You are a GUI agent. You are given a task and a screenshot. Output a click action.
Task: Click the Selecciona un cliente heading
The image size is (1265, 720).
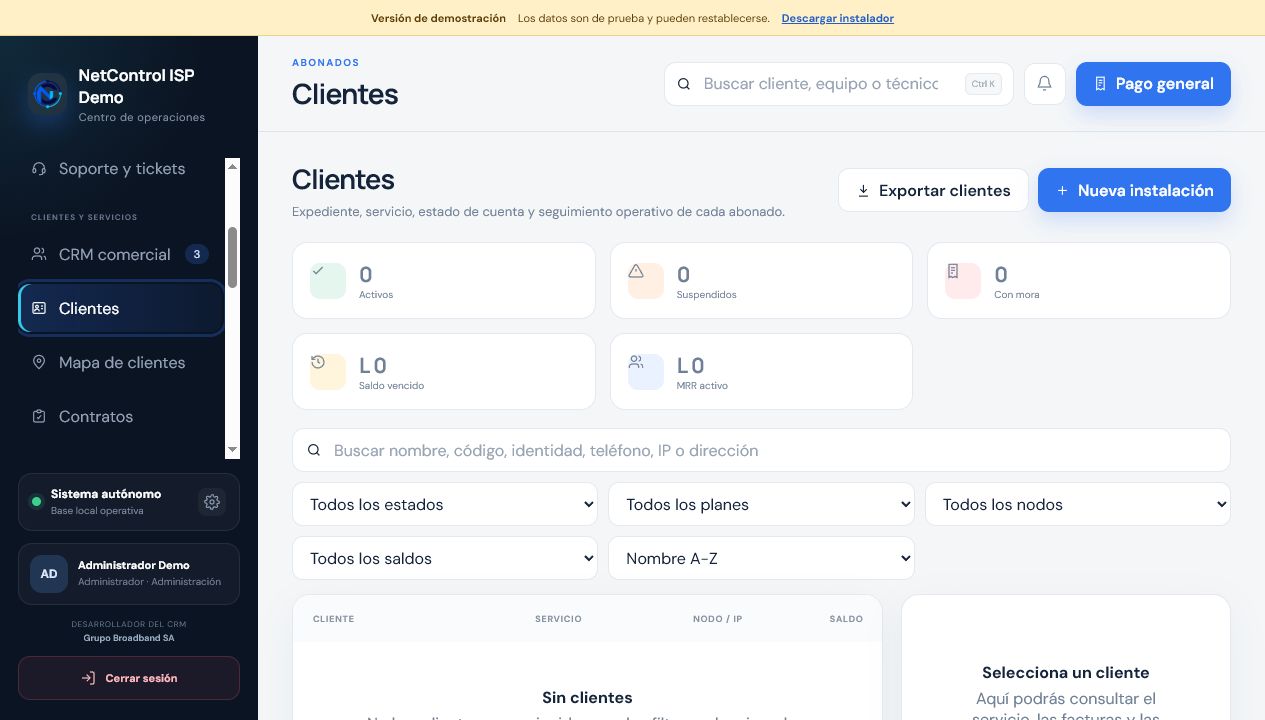1066,673
